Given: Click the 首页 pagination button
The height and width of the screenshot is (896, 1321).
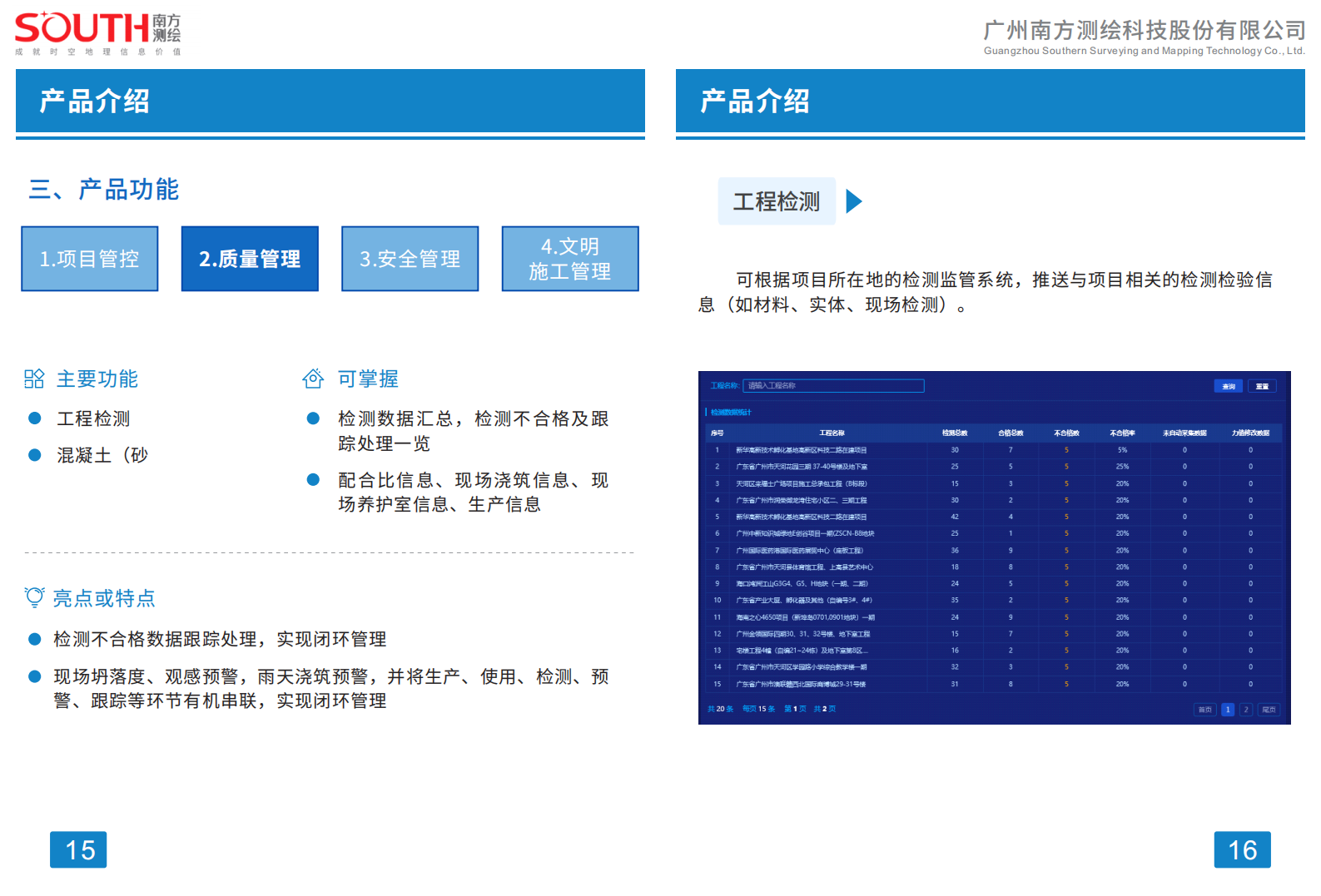Looking at the screenshot, I should coord(1204,710).
